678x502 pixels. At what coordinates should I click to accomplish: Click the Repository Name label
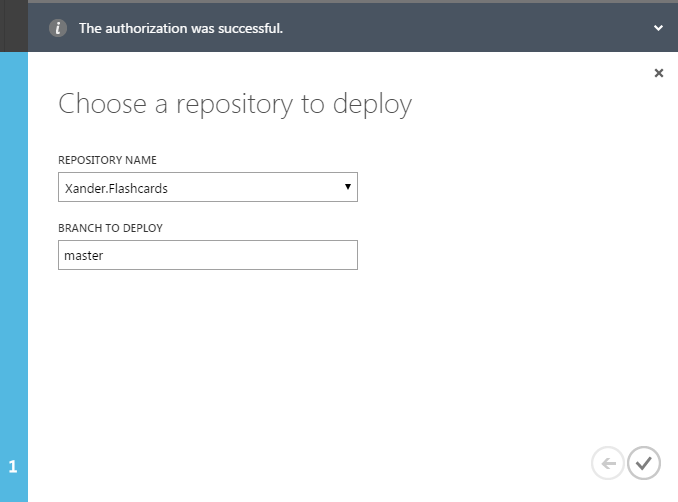tap(107, 160)
